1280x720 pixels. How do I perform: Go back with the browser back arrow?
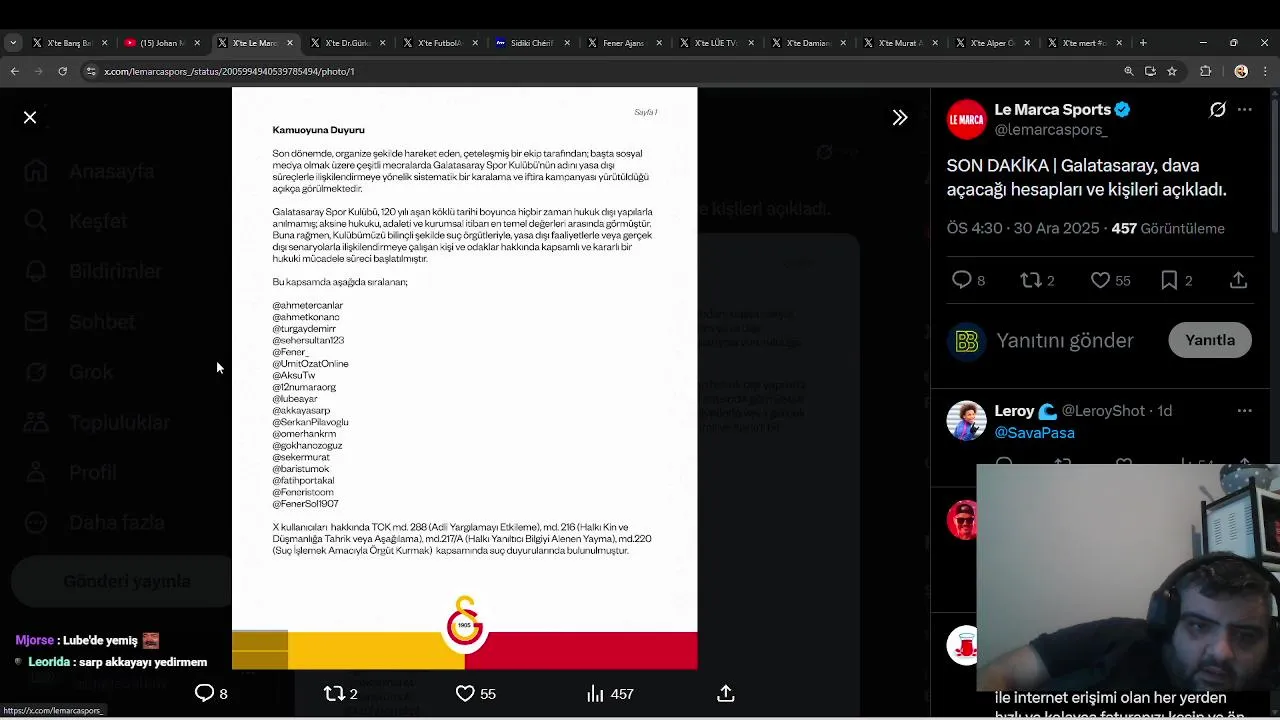point(14,71)
